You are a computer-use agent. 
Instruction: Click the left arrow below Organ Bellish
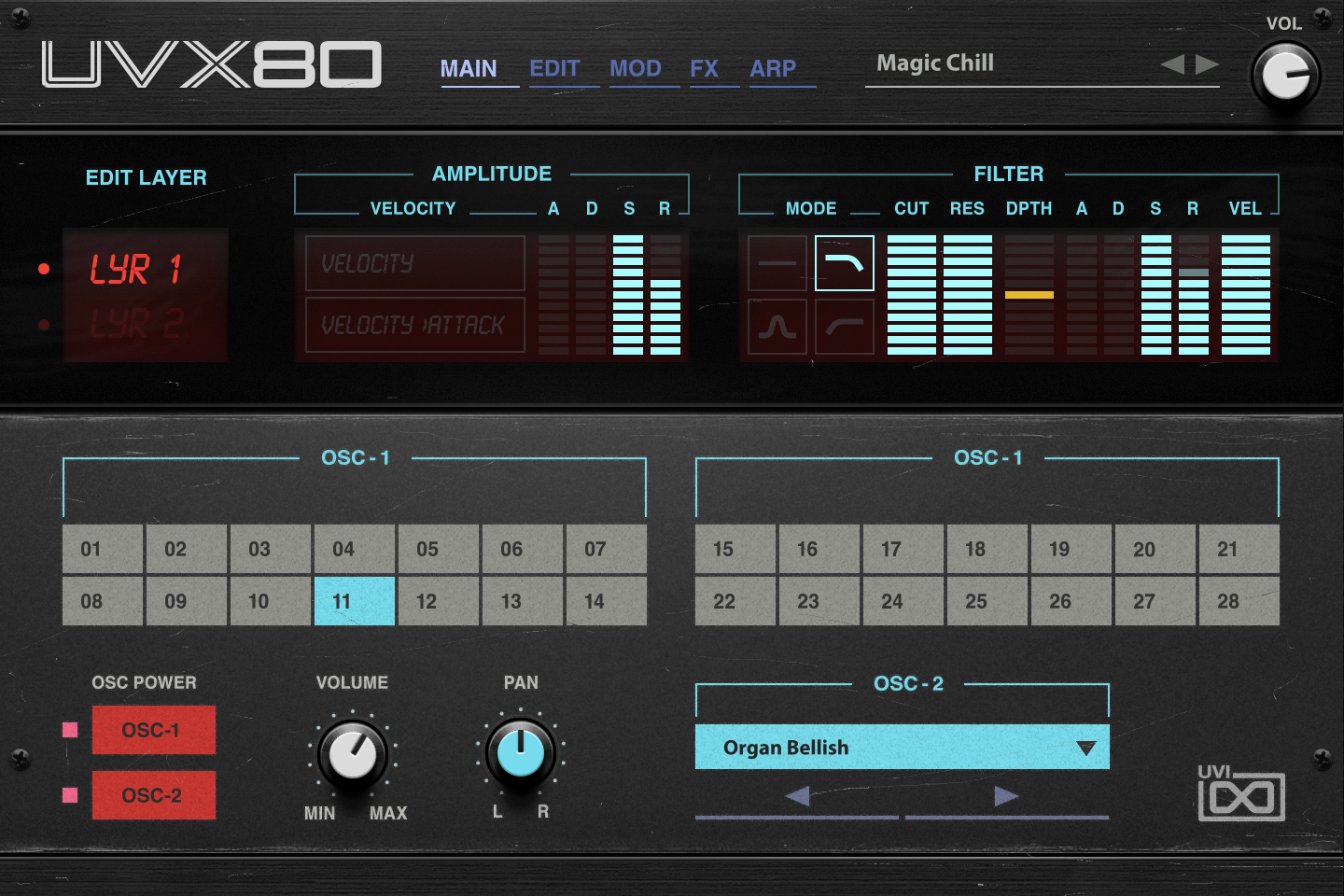[x=796, y=795]
